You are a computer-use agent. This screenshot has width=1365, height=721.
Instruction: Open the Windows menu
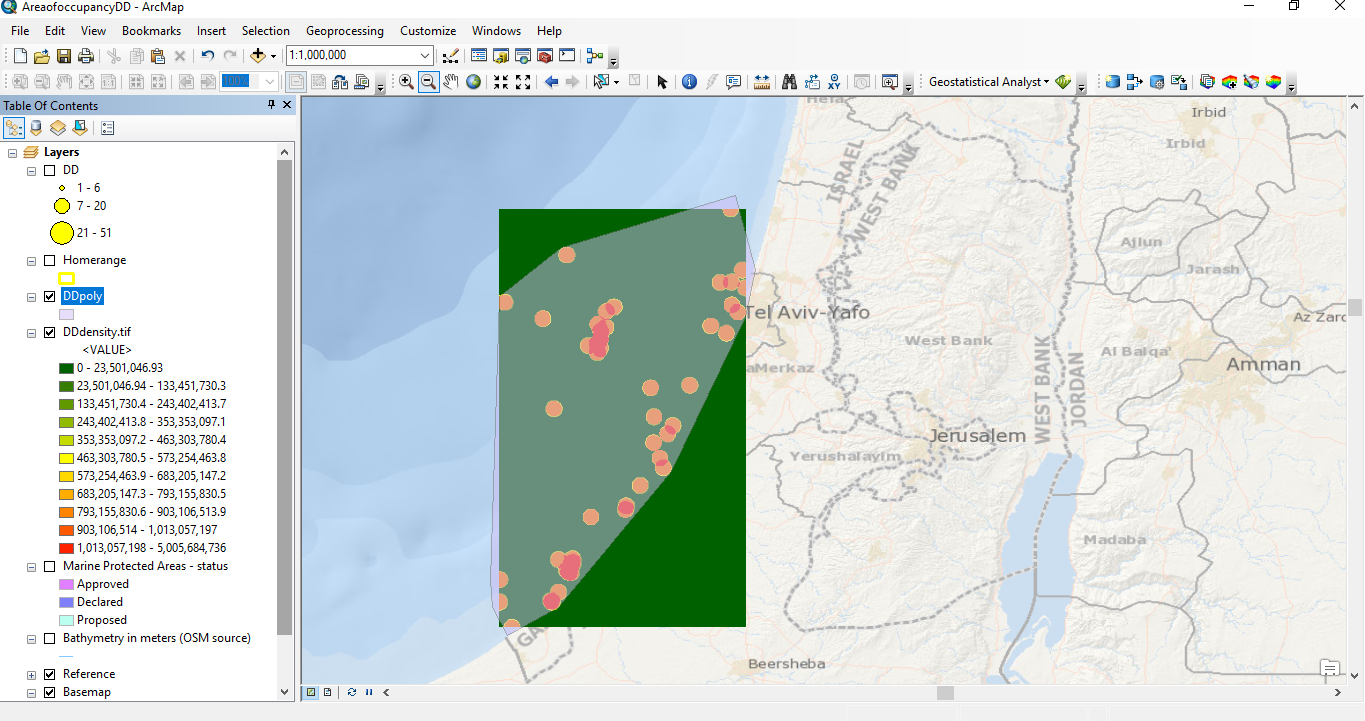[x=496, y=31]
